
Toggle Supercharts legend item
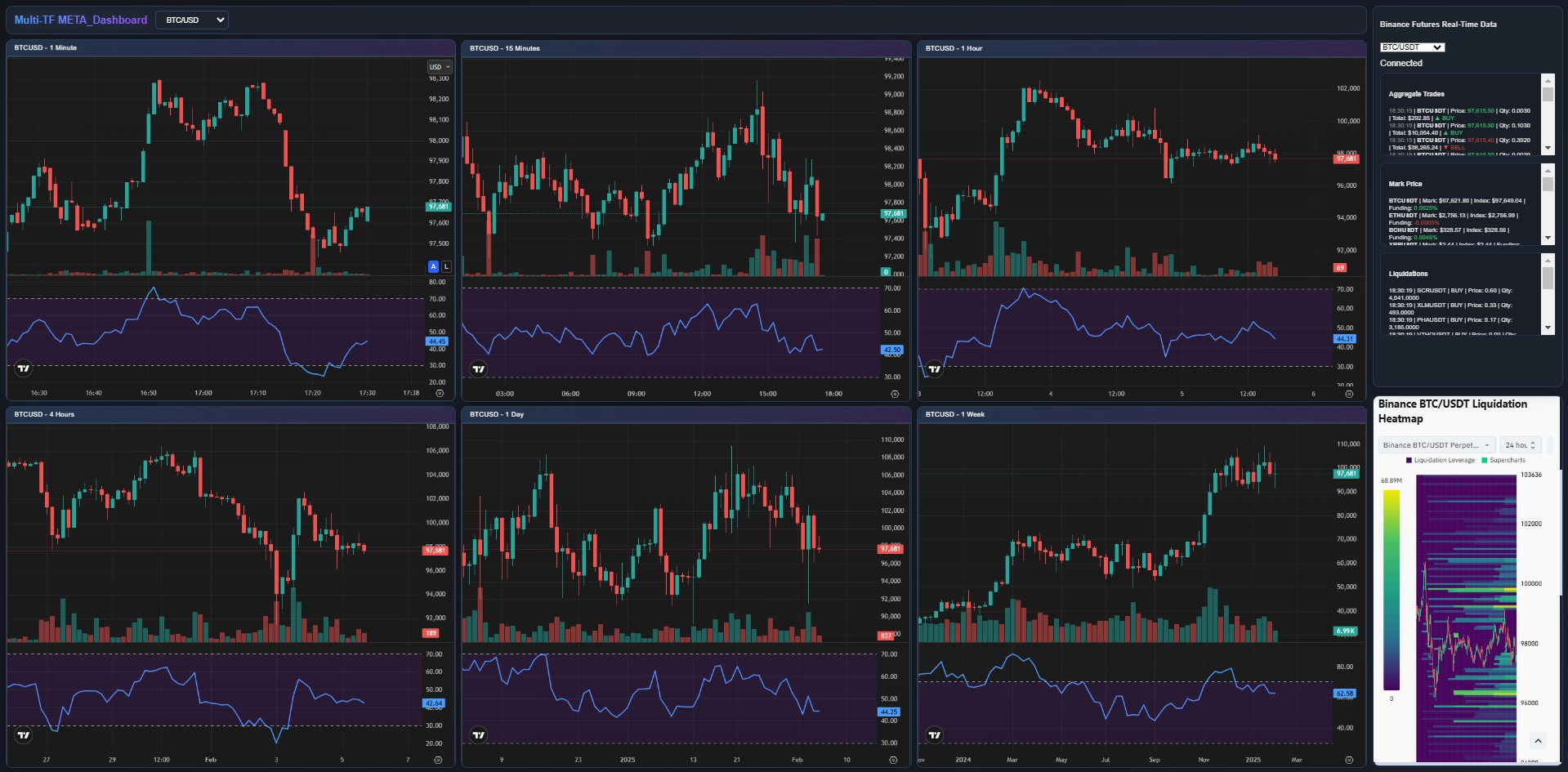tap(1503, 460)
